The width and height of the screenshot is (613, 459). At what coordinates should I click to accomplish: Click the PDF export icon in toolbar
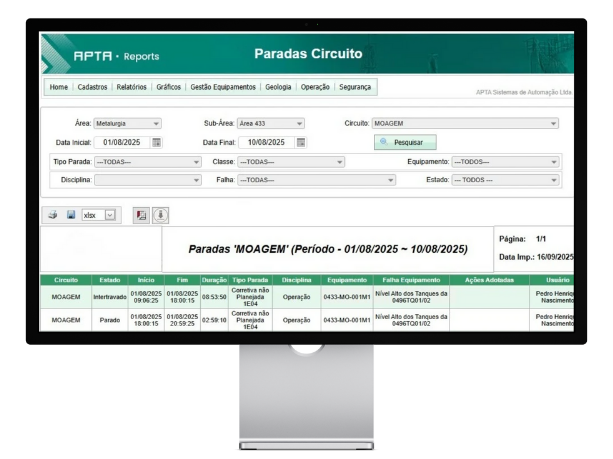click(x=140, y=215)
